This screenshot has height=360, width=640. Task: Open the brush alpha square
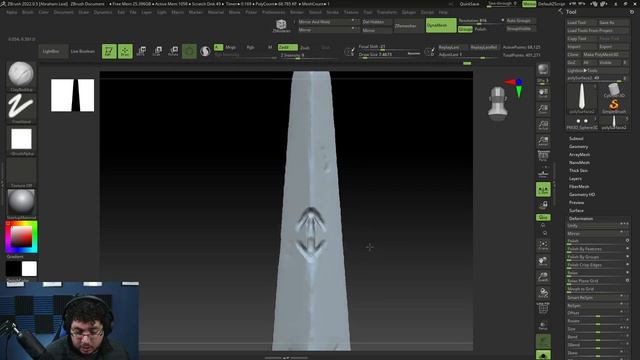click(x=21, y=139)
